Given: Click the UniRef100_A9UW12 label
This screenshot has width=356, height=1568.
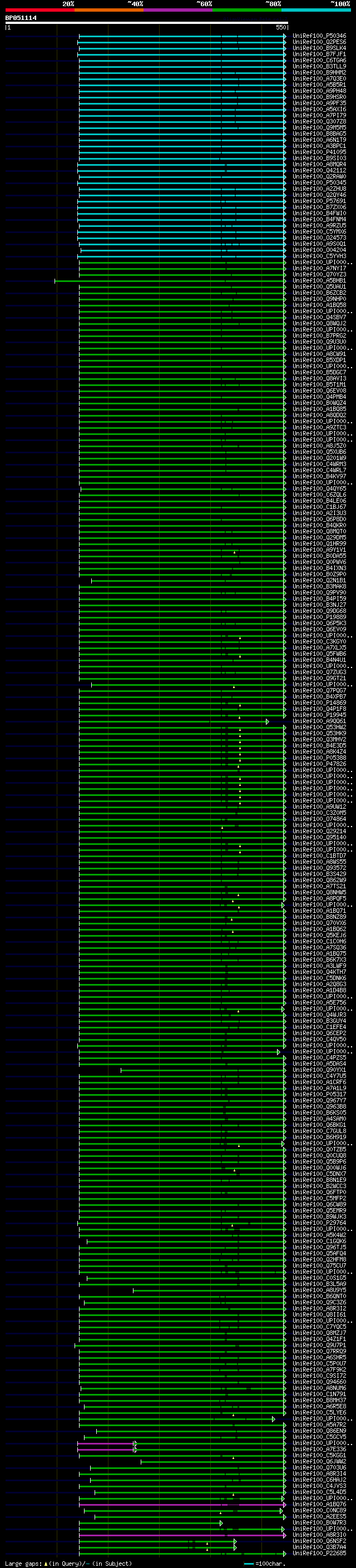Looking at the screenshot, I should tap(319, 807).
